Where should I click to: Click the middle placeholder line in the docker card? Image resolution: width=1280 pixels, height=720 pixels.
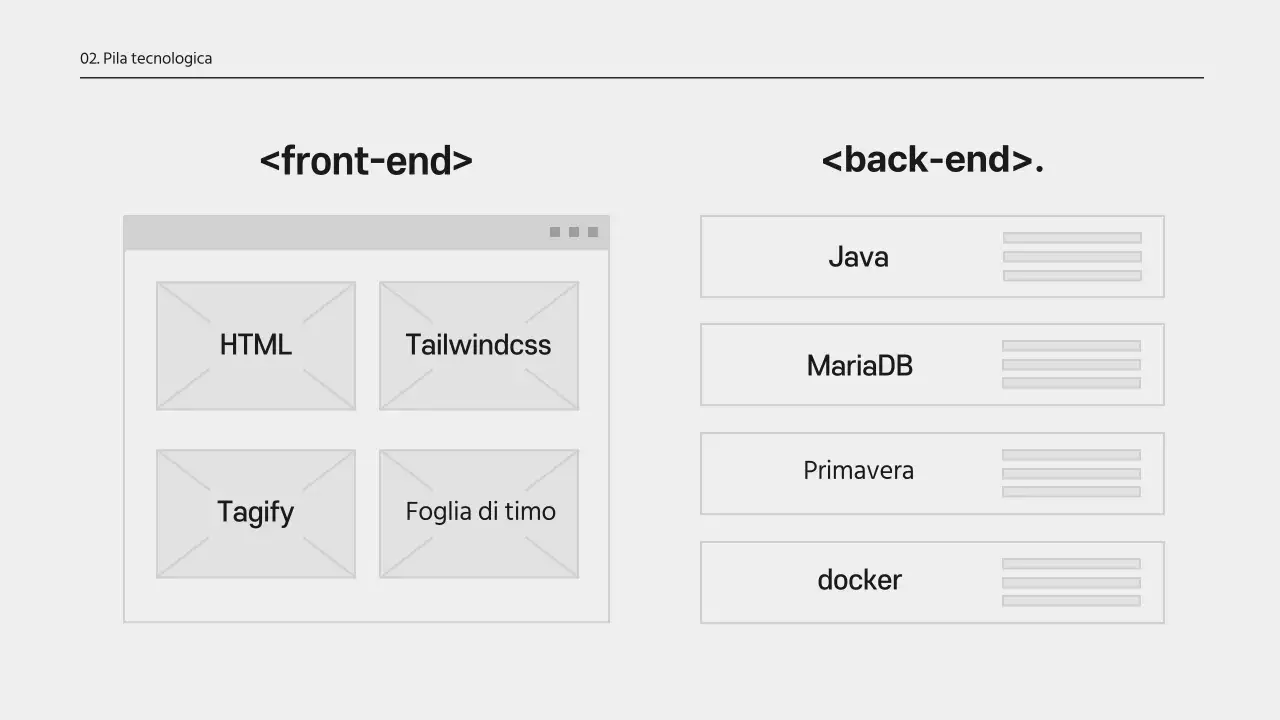(x=1071, y=582)
